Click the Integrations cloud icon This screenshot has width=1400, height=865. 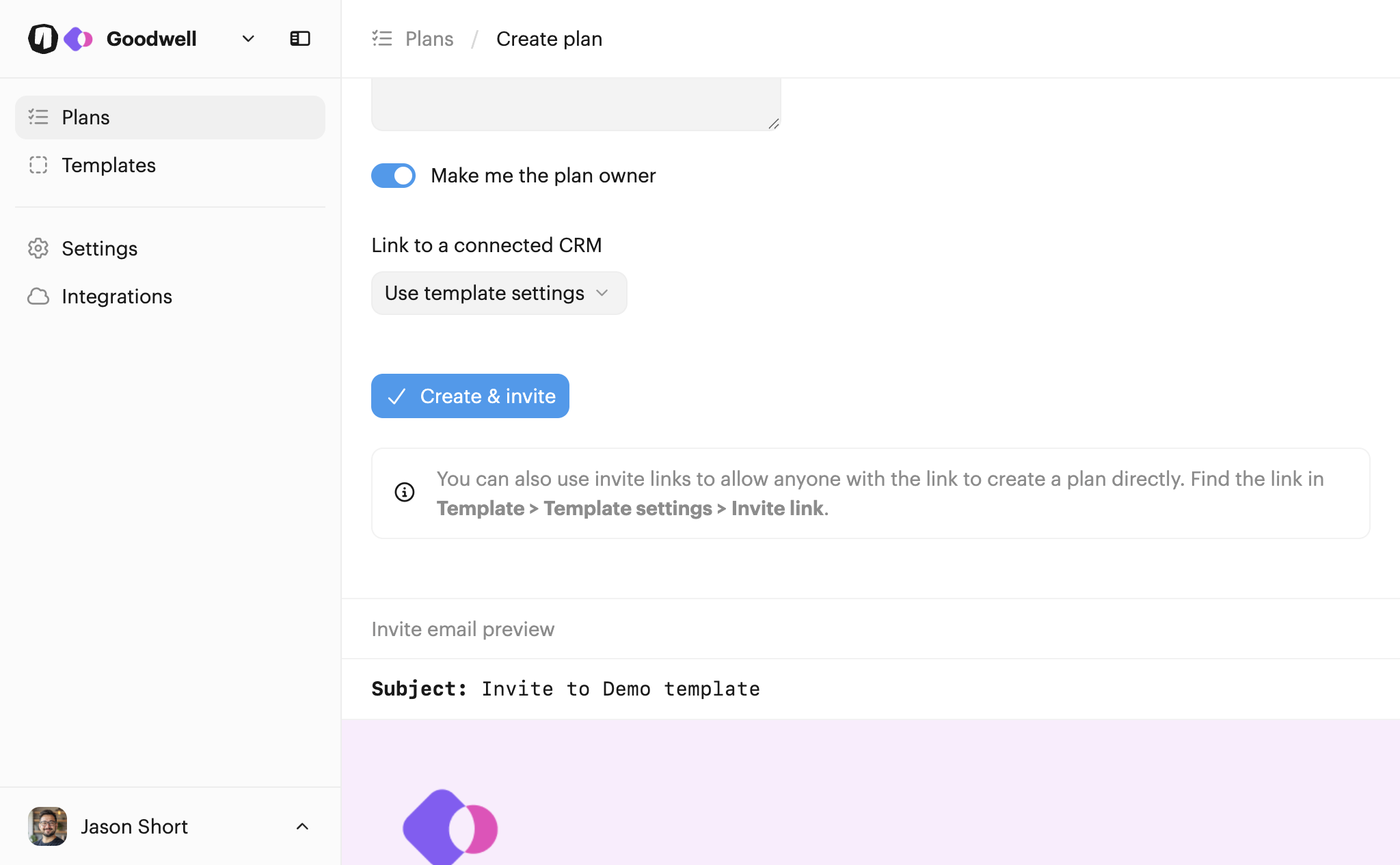(38, 297)
